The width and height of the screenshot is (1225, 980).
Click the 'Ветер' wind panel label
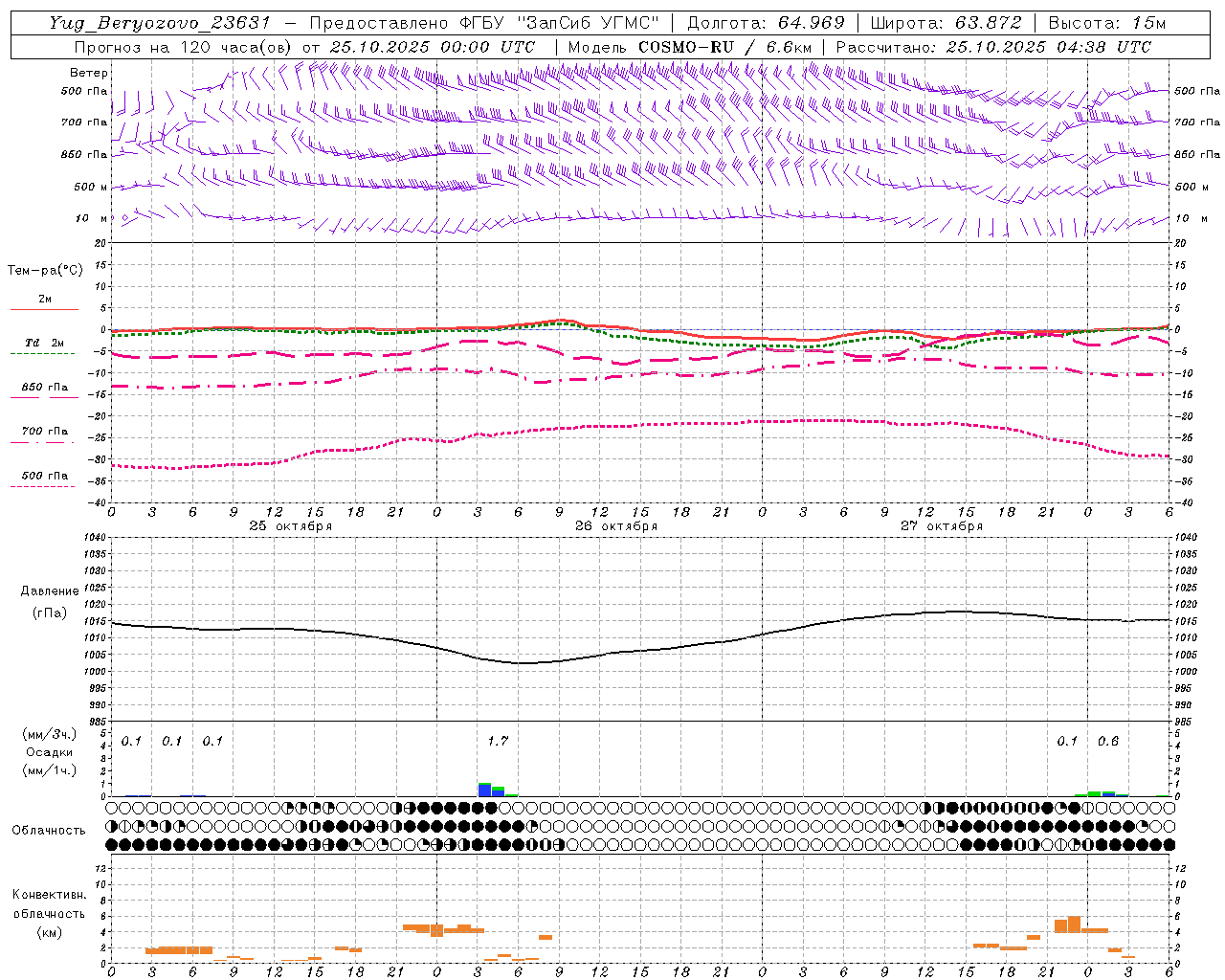pos(89,73)
